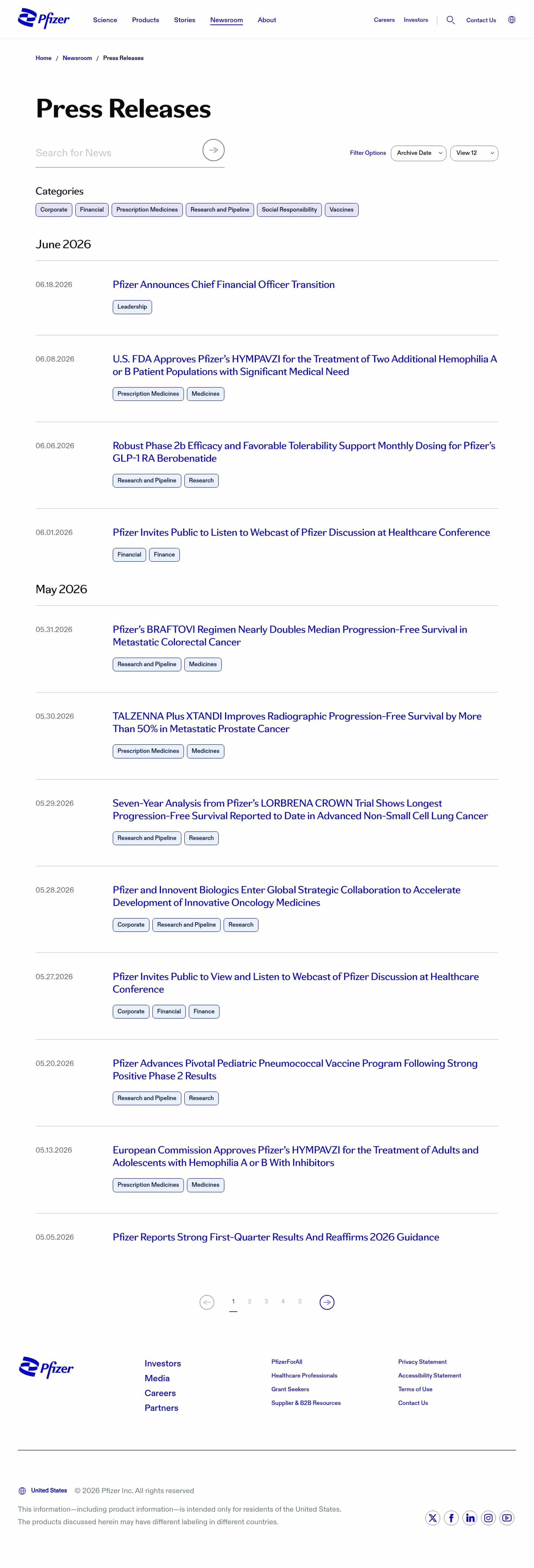Click the Pfizer logo in top header
The height and width of the screenshot is (1568, 534).
click(44, 19)
